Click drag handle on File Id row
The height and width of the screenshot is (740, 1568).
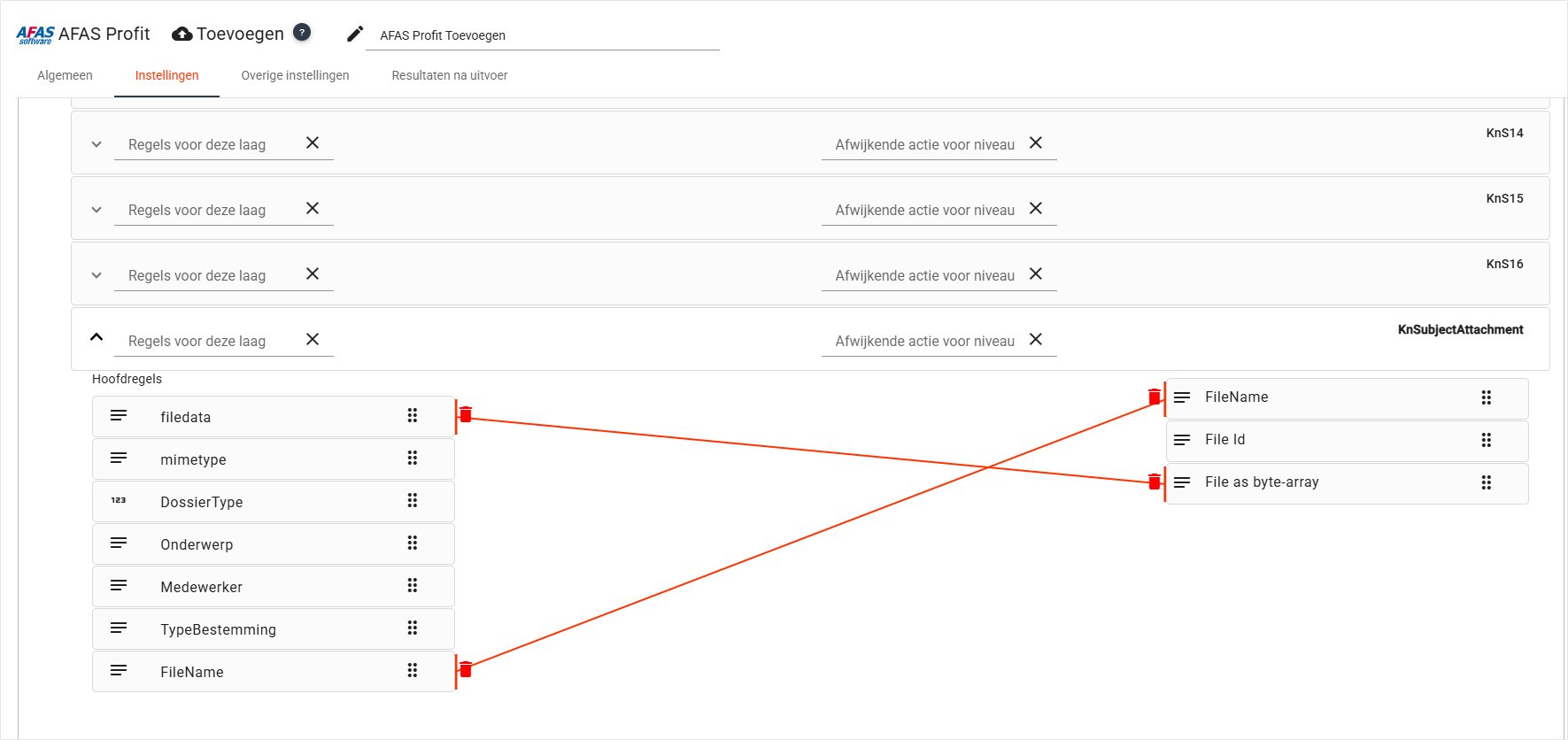coord(1487,440)
